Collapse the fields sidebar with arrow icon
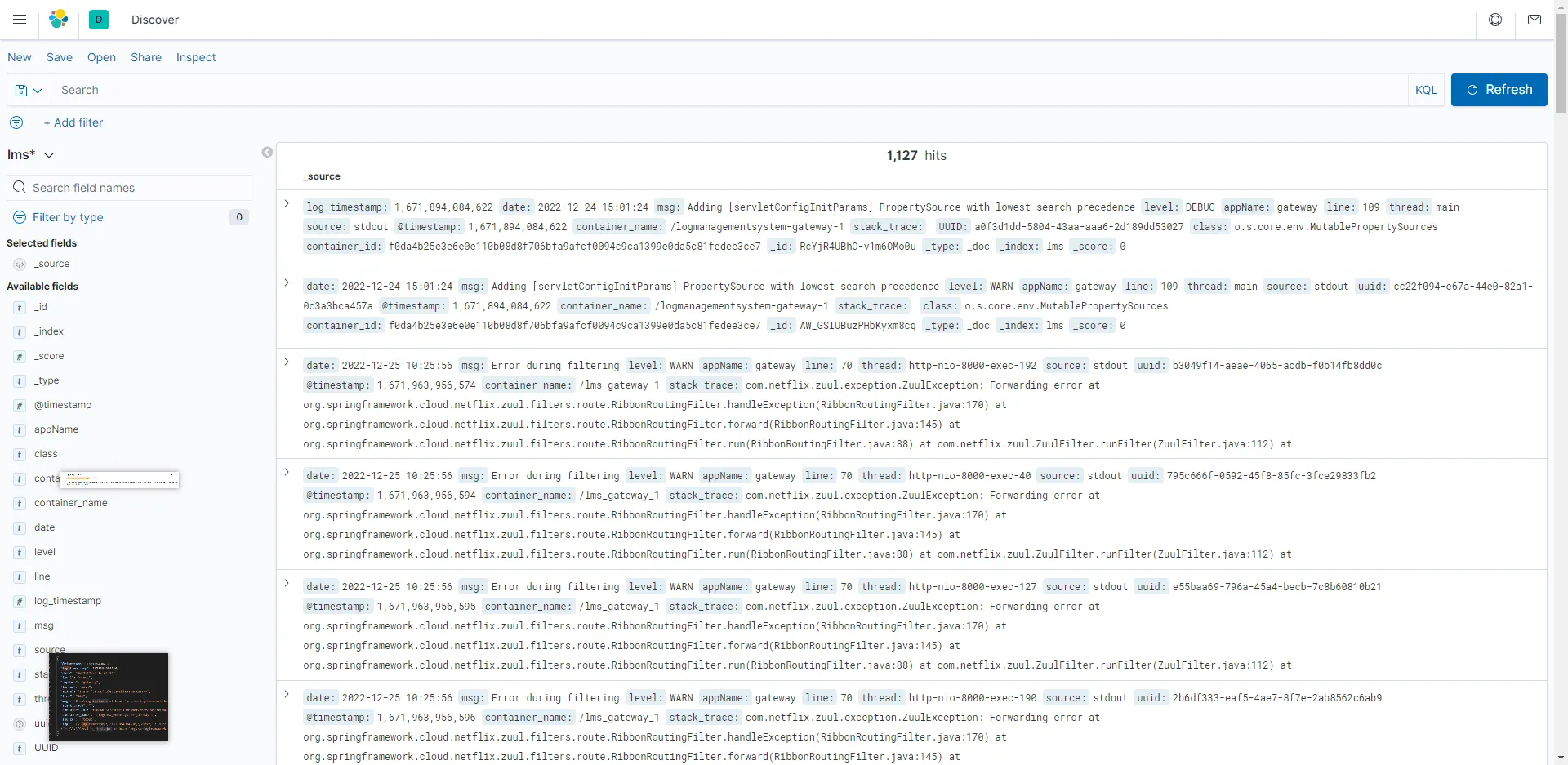 coord(267,153)
